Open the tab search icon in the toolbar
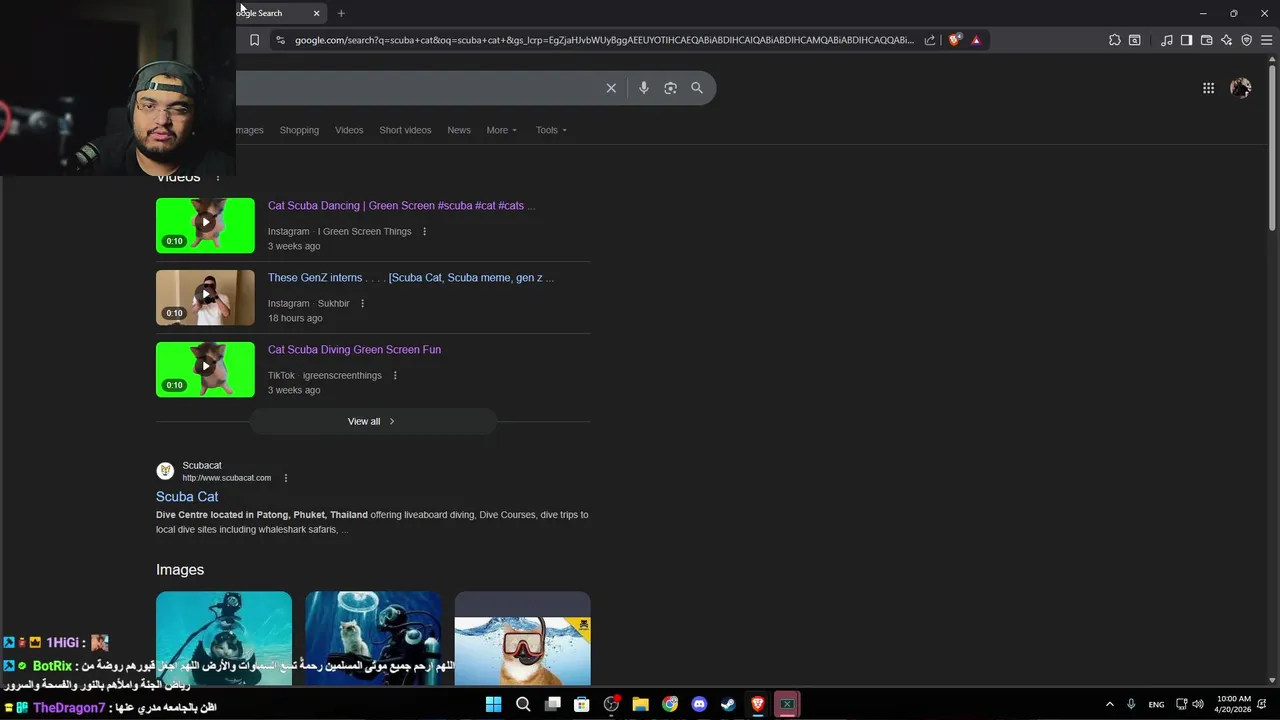1280x720 pixels. coord(1135,40)
